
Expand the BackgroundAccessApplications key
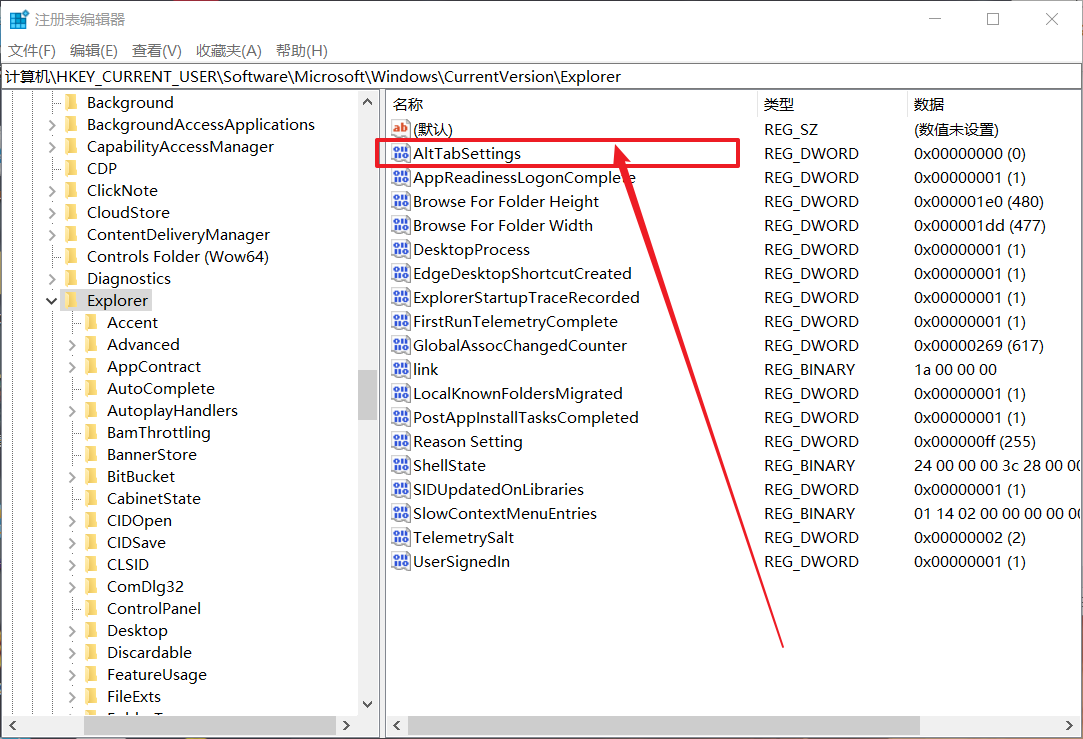point(52,125)
